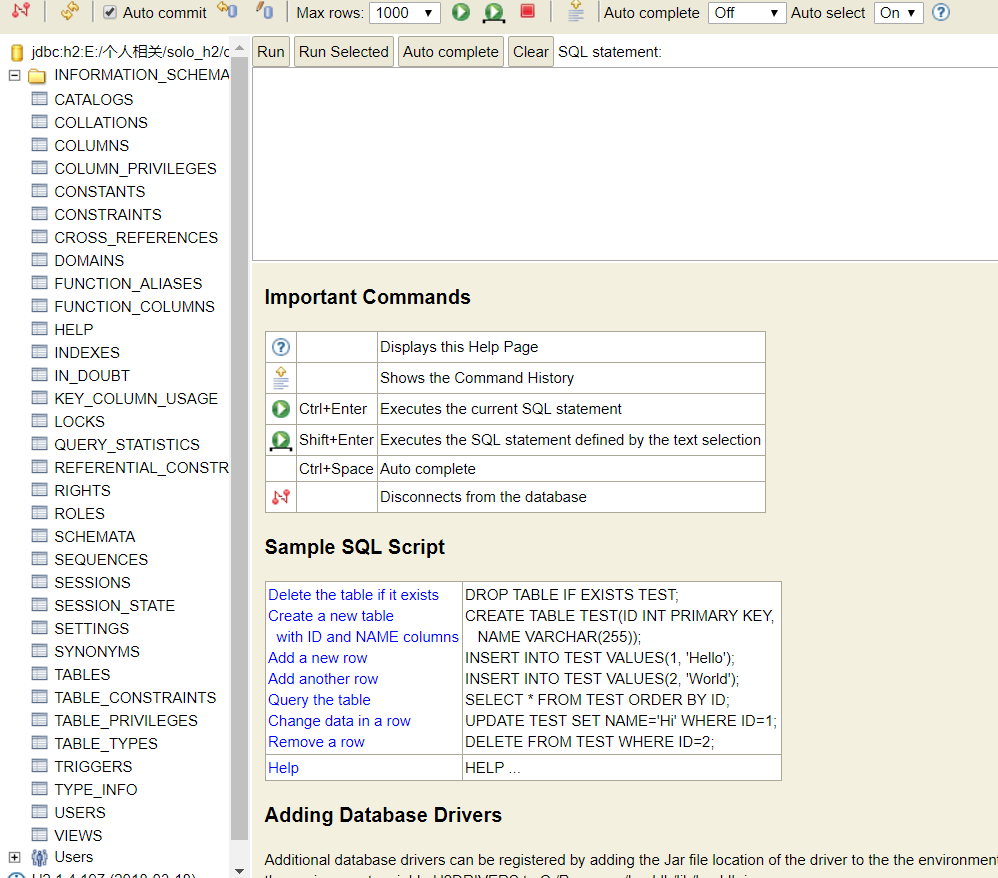Click the green Run icon in toolbar
The image size is (998, 878).
pos(460,12)
